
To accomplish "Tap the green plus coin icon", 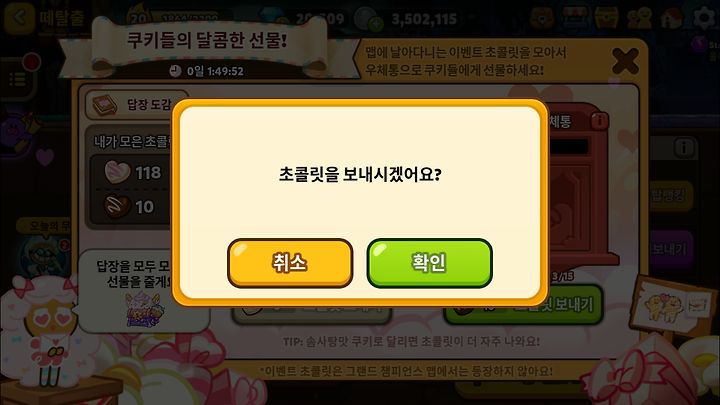I will 376,24.
